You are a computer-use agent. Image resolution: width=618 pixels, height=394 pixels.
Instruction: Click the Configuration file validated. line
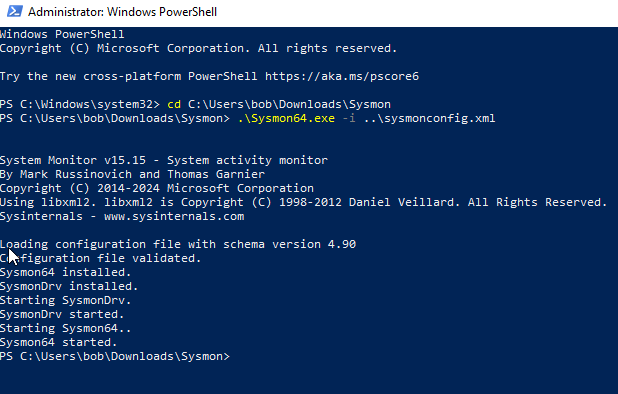101,258
